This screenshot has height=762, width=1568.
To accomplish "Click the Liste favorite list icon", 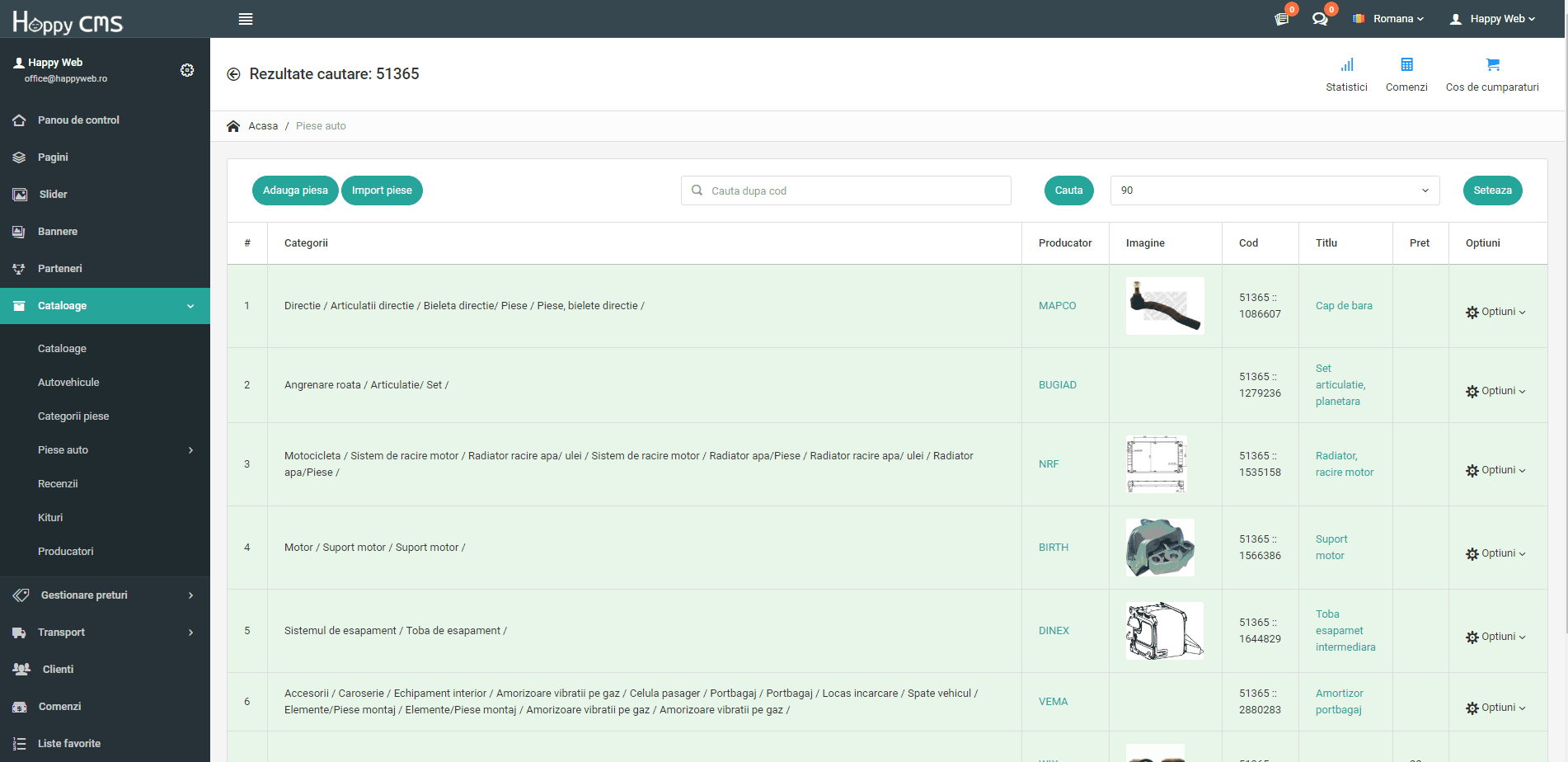I will coord(19,744).
